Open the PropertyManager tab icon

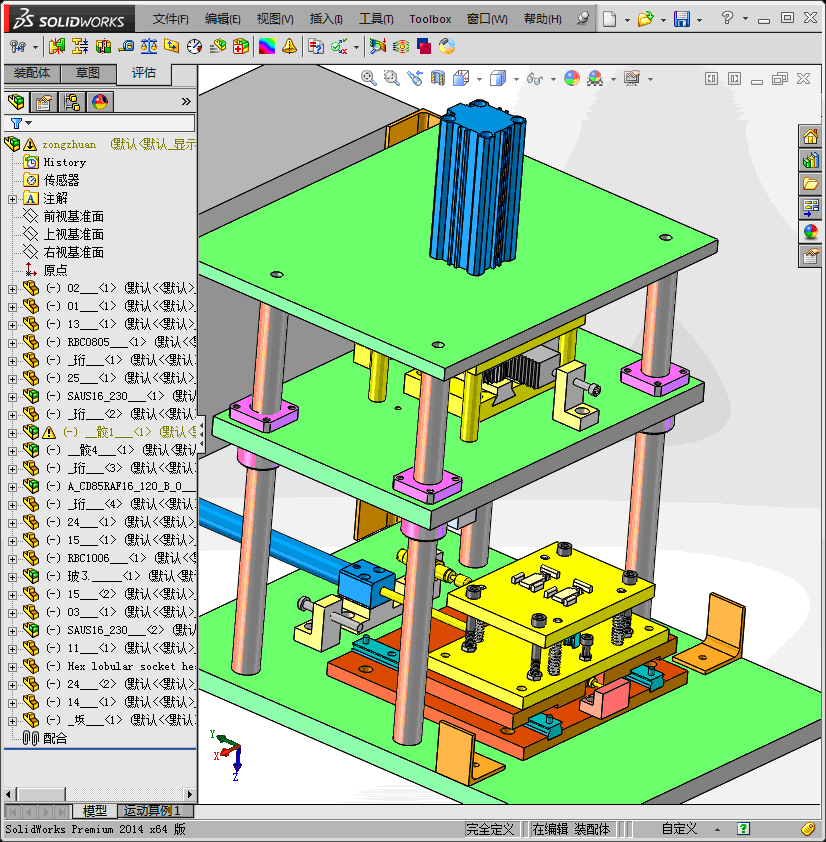pos(43,101)
